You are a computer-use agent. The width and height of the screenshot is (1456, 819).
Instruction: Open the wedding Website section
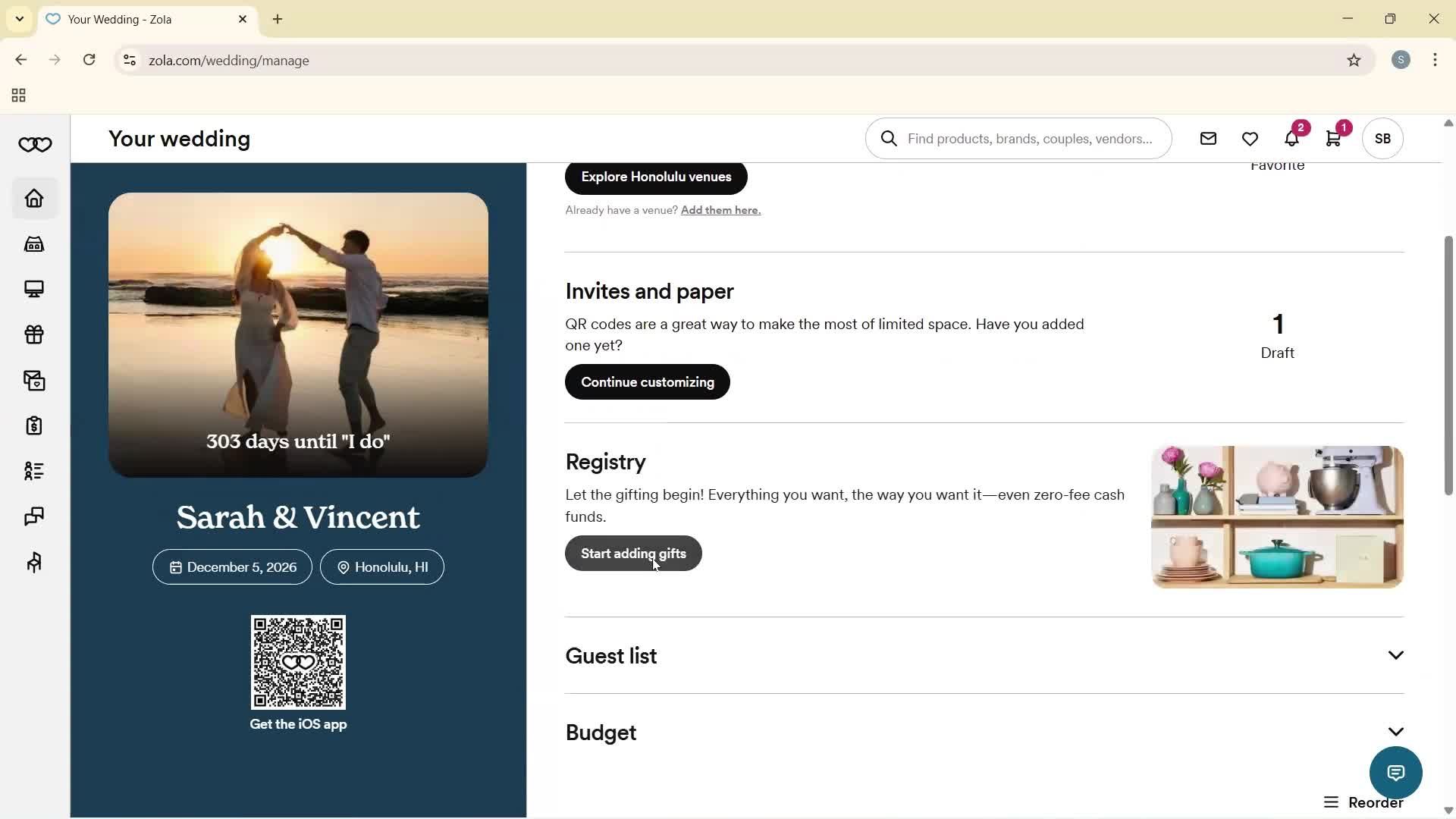coord(33,289)
